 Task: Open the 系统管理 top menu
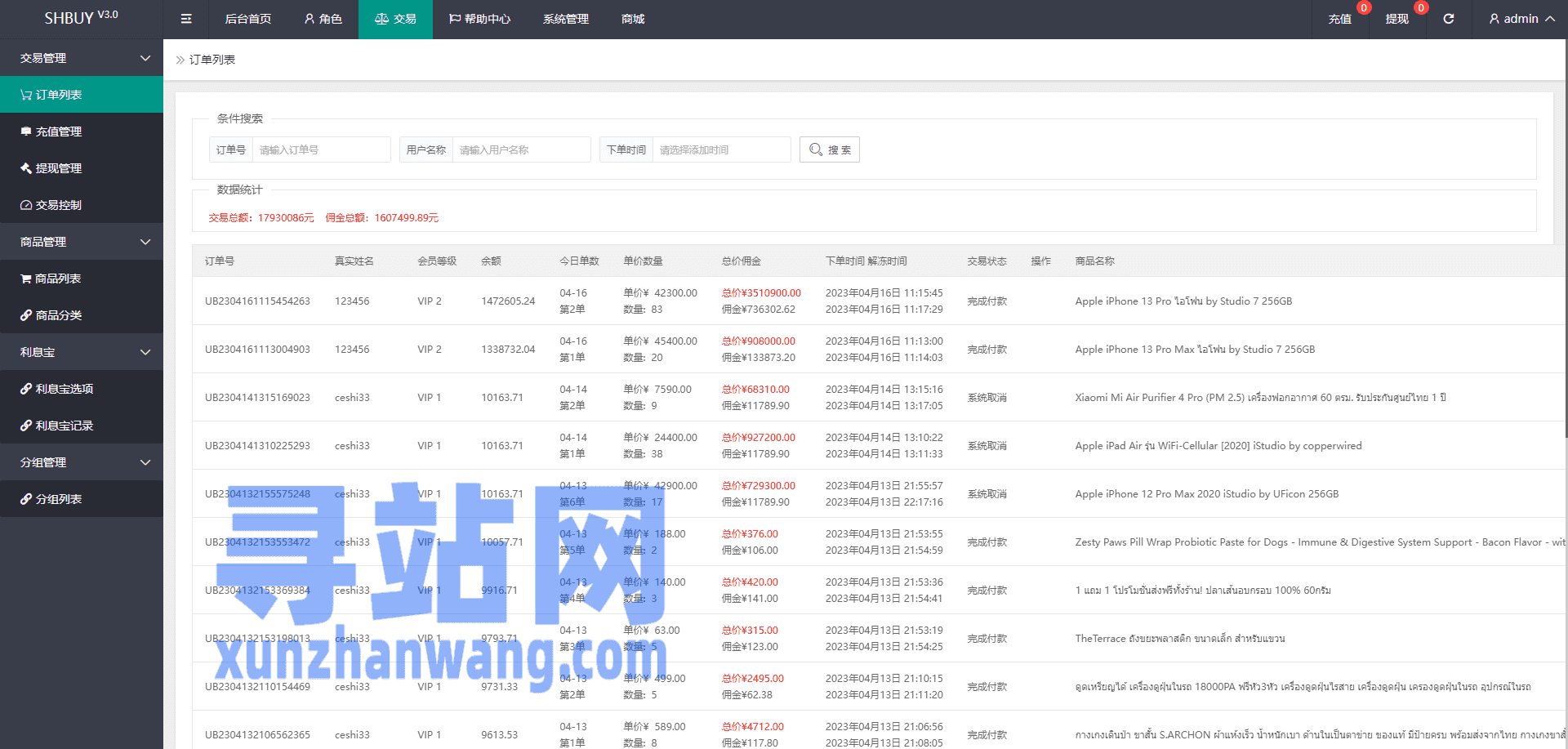tap(566, 19)
